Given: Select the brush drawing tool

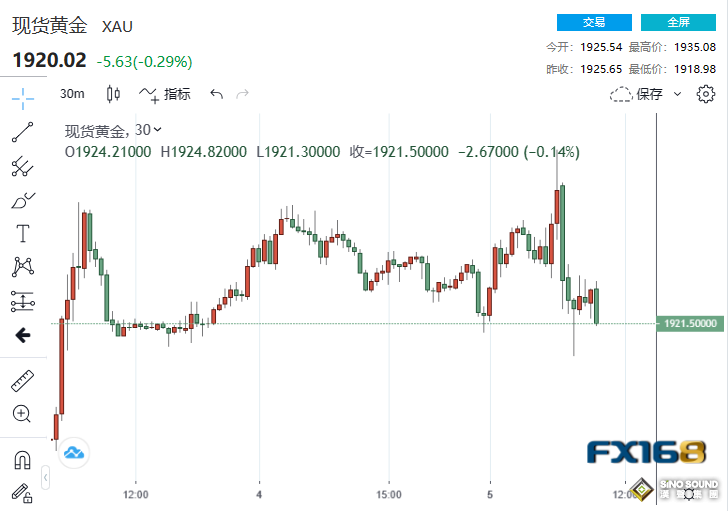Looking at the screenshot, I should pyautogui.click(x=22, y=200).
